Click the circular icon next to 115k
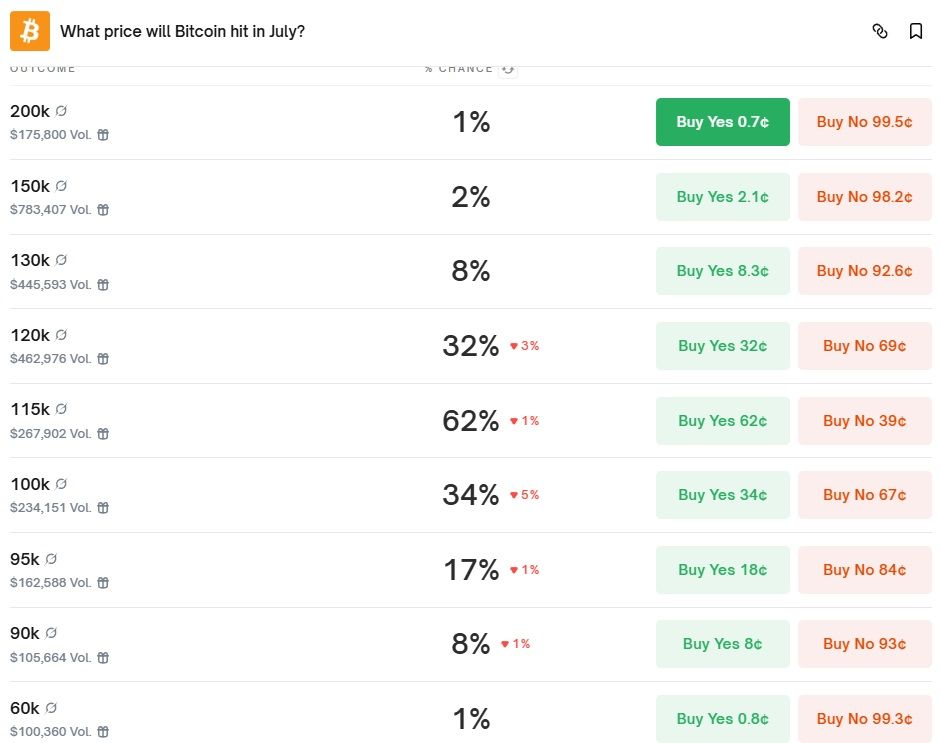This screenshot has height=743, width=940. click(61, 408)
